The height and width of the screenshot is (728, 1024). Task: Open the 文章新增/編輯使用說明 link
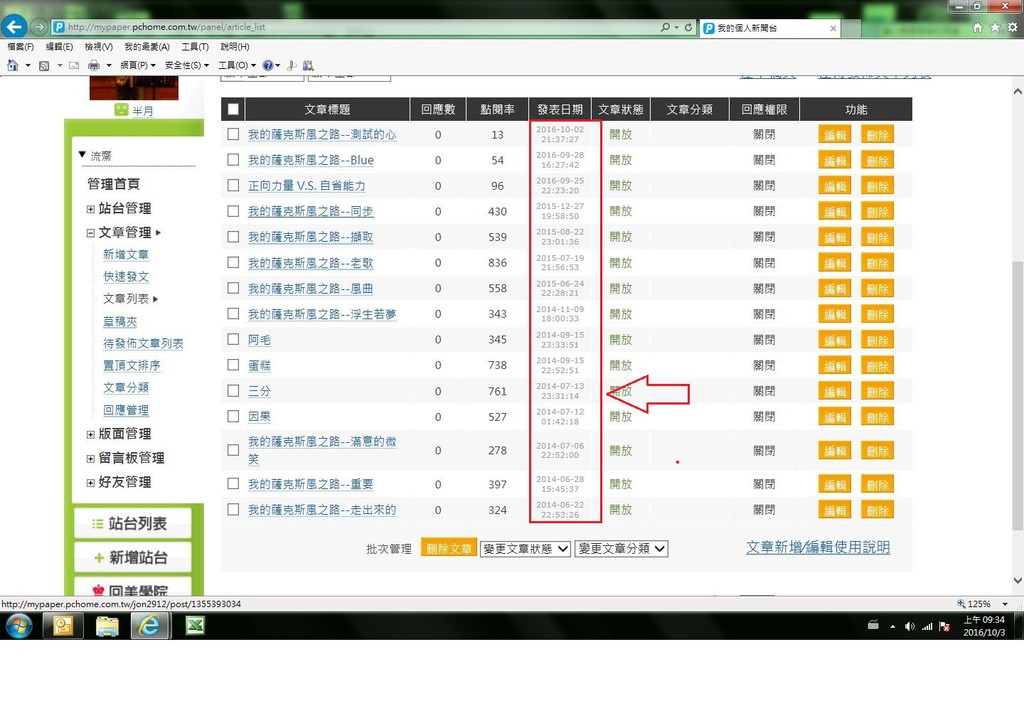tap(817, 548)
